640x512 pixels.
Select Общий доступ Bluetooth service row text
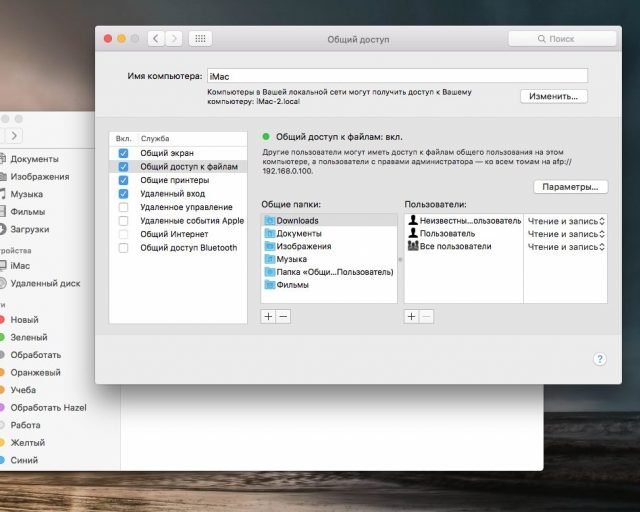(189, 248)
